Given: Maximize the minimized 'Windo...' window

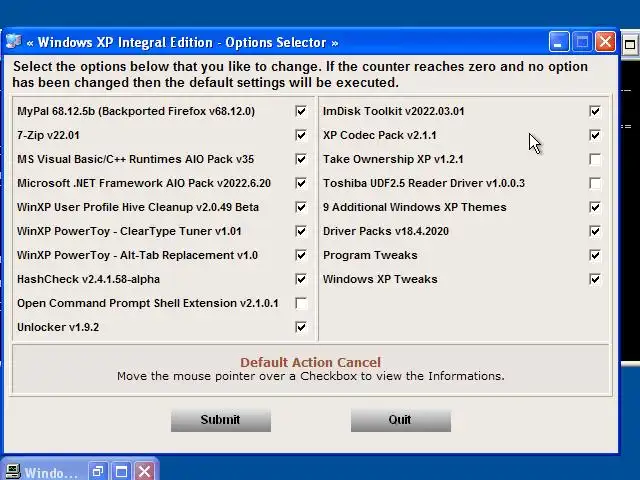Looking at the screenshot, I should tap(121, 472).
